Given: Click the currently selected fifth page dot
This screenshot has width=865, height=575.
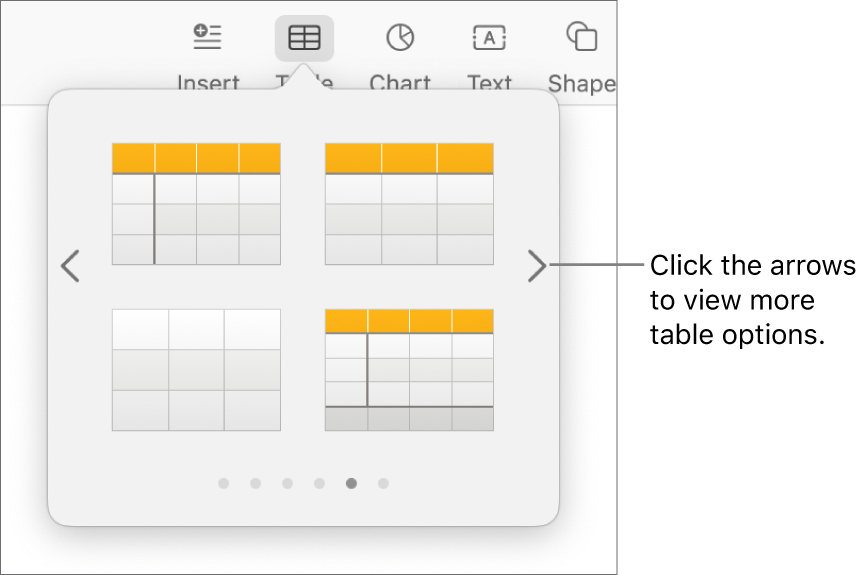Looking at the screenshot, I should coord(351,484).
